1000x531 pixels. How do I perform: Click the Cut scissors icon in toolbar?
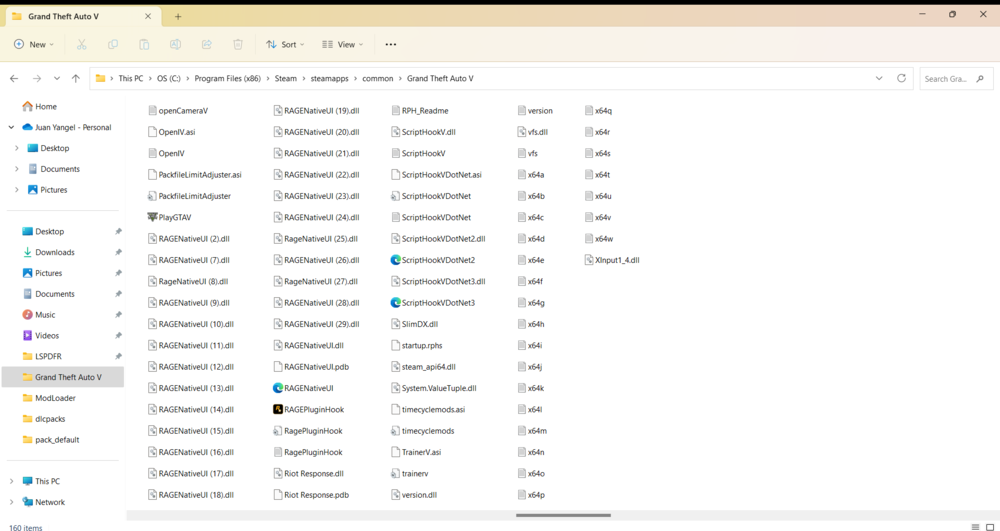81,45
